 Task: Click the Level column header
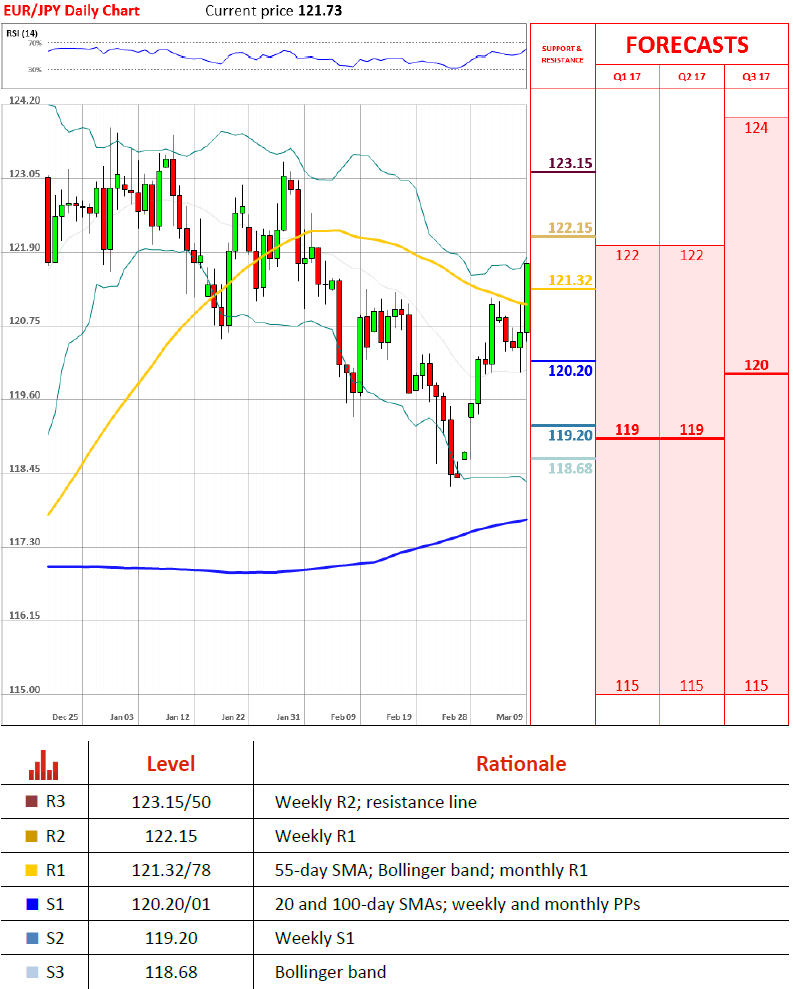[171, 764]
